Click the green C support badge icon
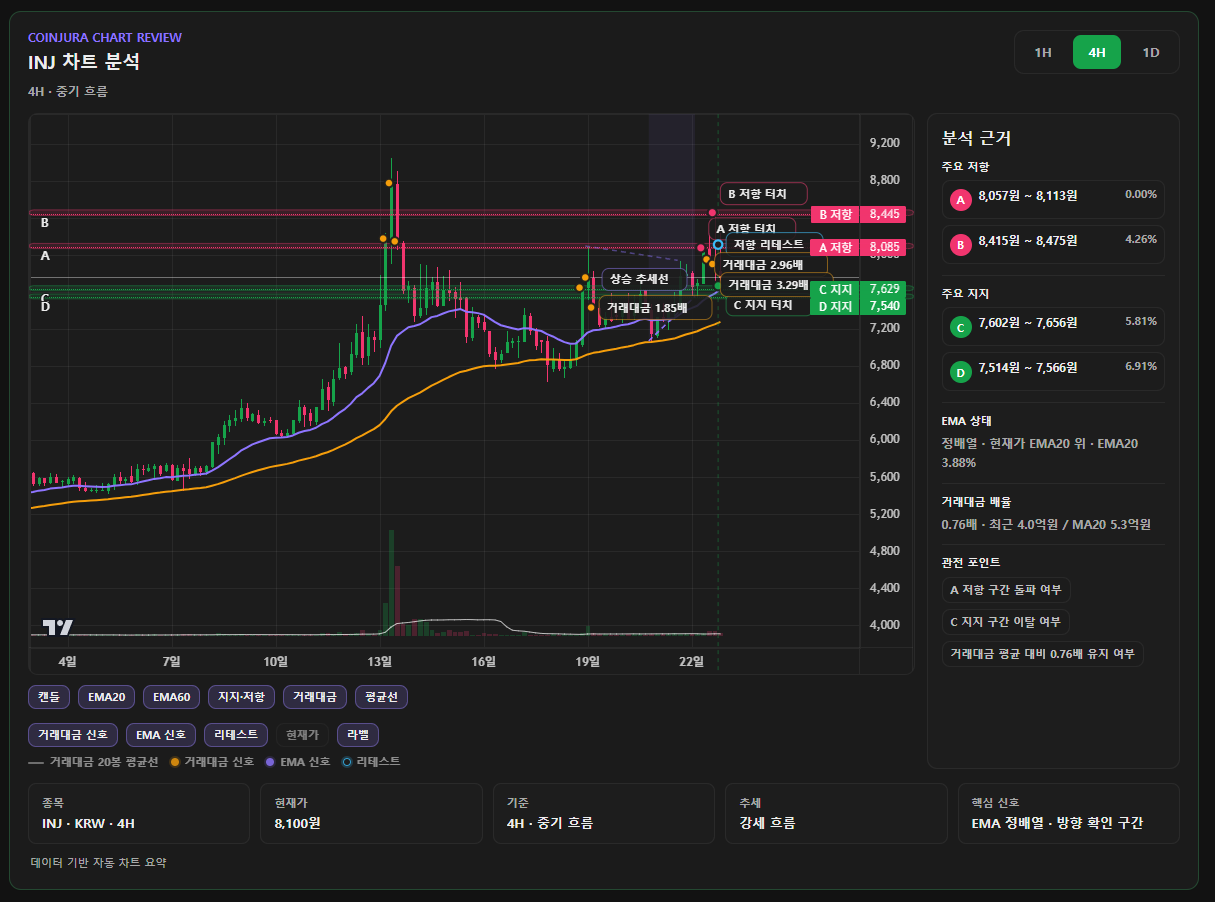The image size is (1215, 902). (x=961, y=327)
